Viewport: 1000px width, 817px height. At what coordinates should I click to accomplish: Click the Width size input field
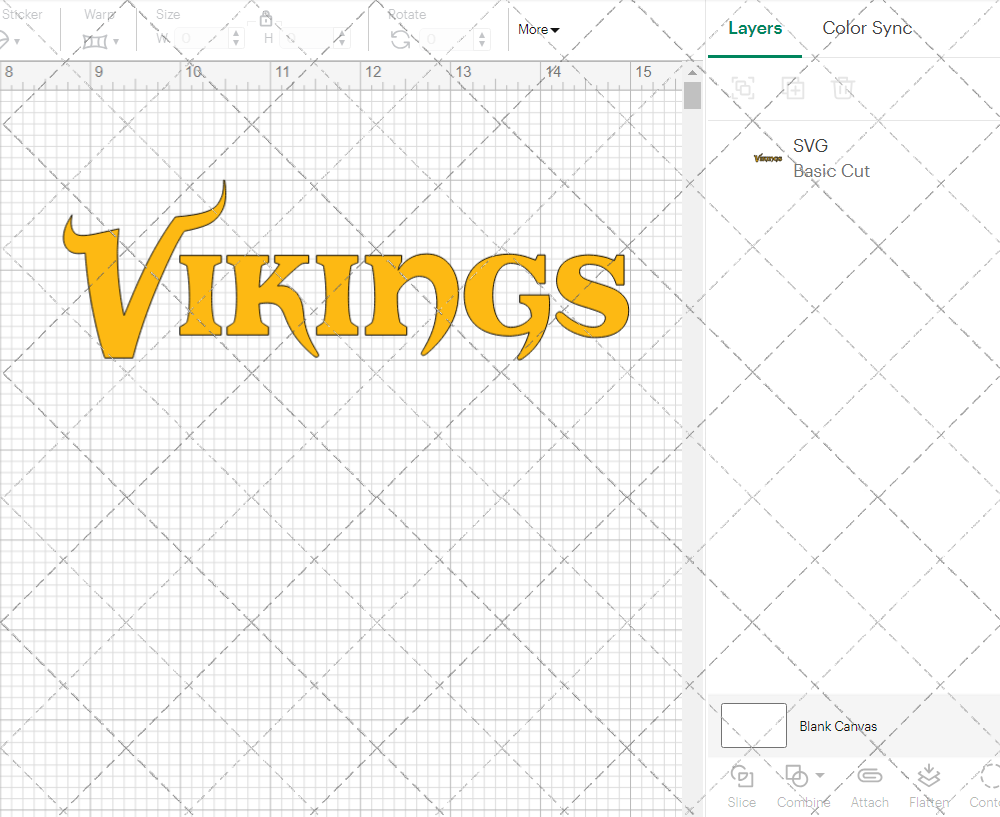tap(202, 38)
